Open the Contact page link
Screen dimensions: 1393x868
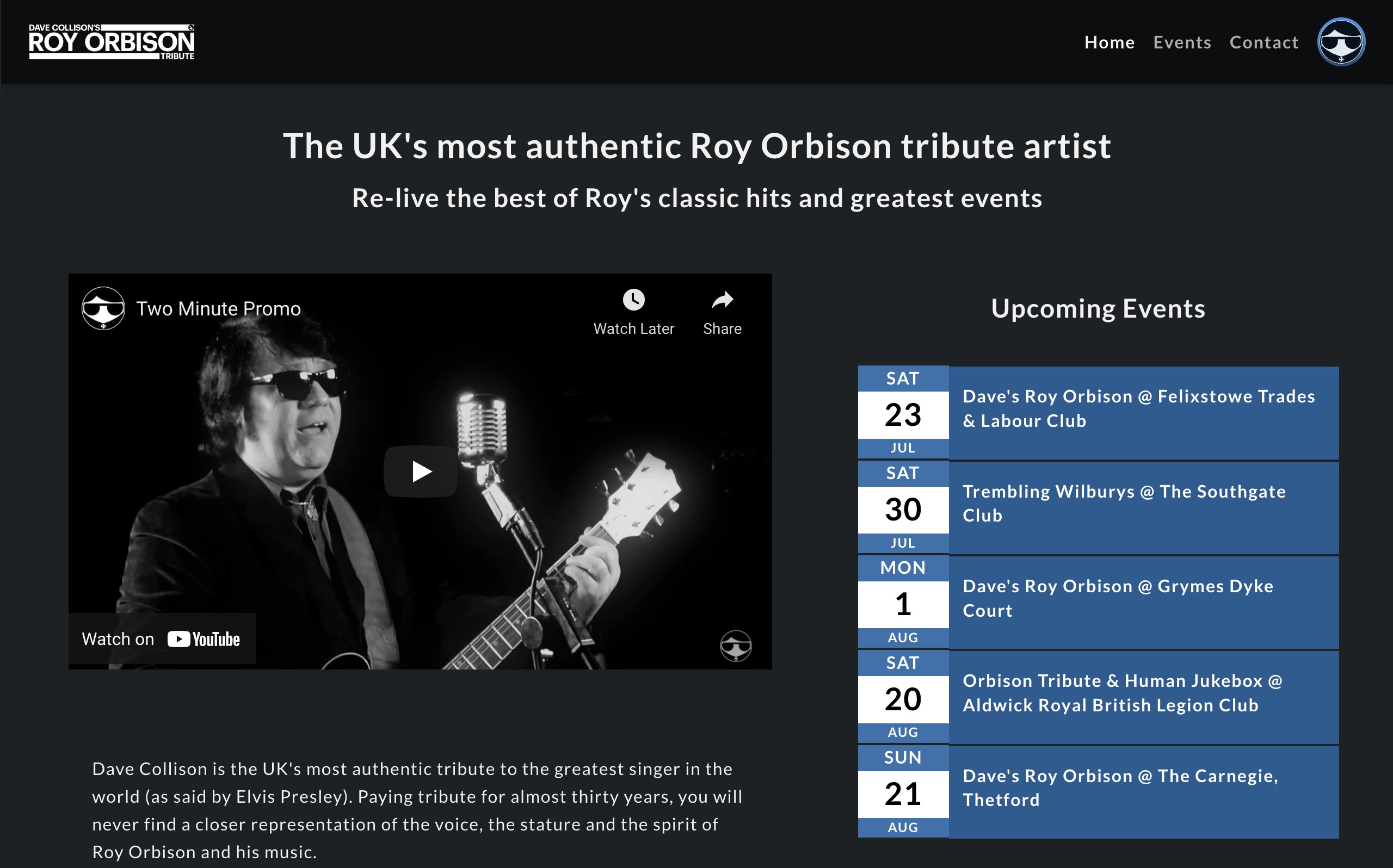[x=1263, y=42]
